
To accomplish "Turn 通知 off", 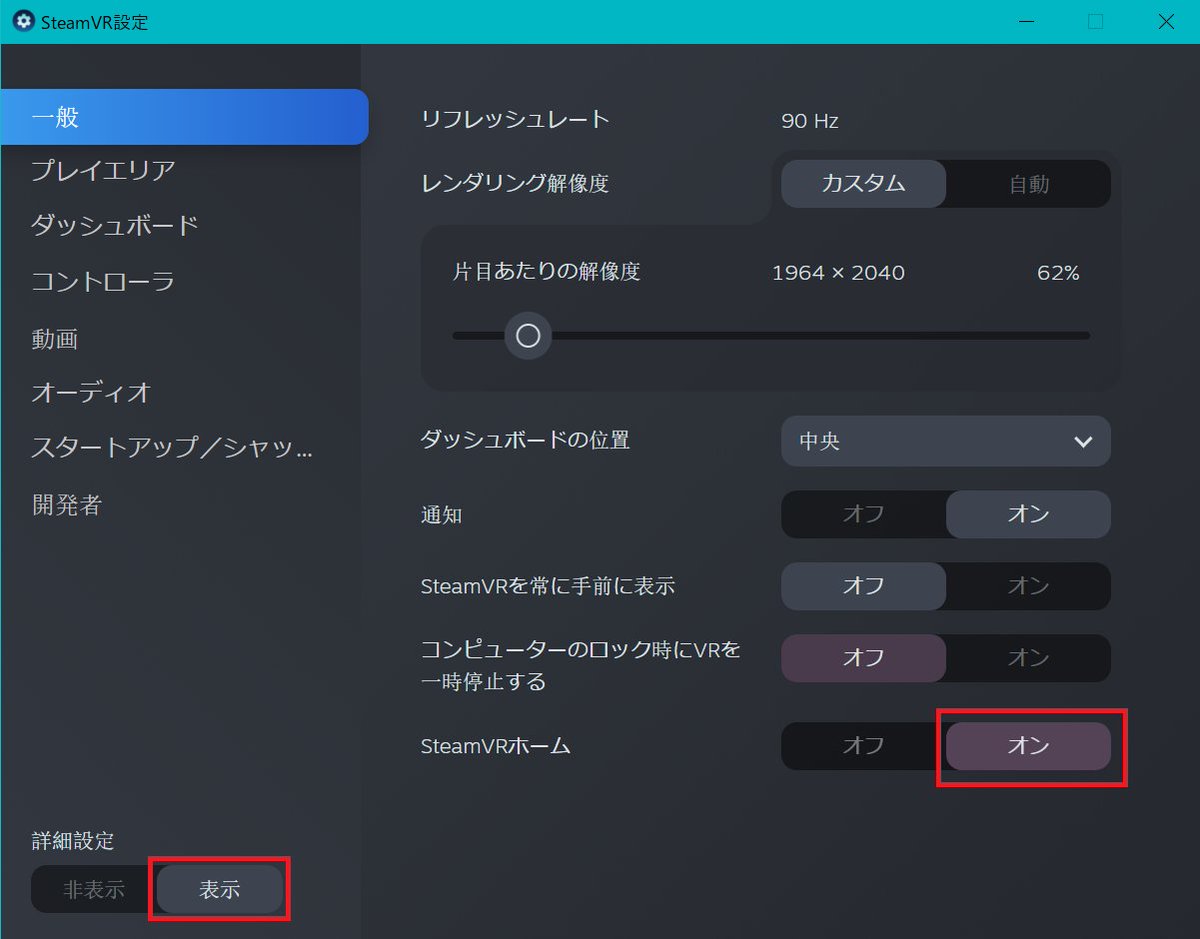I will 863,514.
